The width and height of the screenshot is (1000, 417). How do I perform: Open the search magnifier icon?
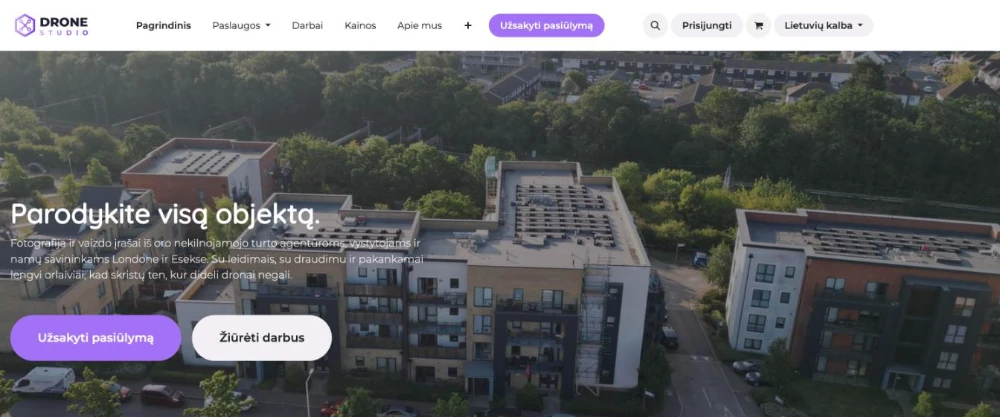(655, 26)
